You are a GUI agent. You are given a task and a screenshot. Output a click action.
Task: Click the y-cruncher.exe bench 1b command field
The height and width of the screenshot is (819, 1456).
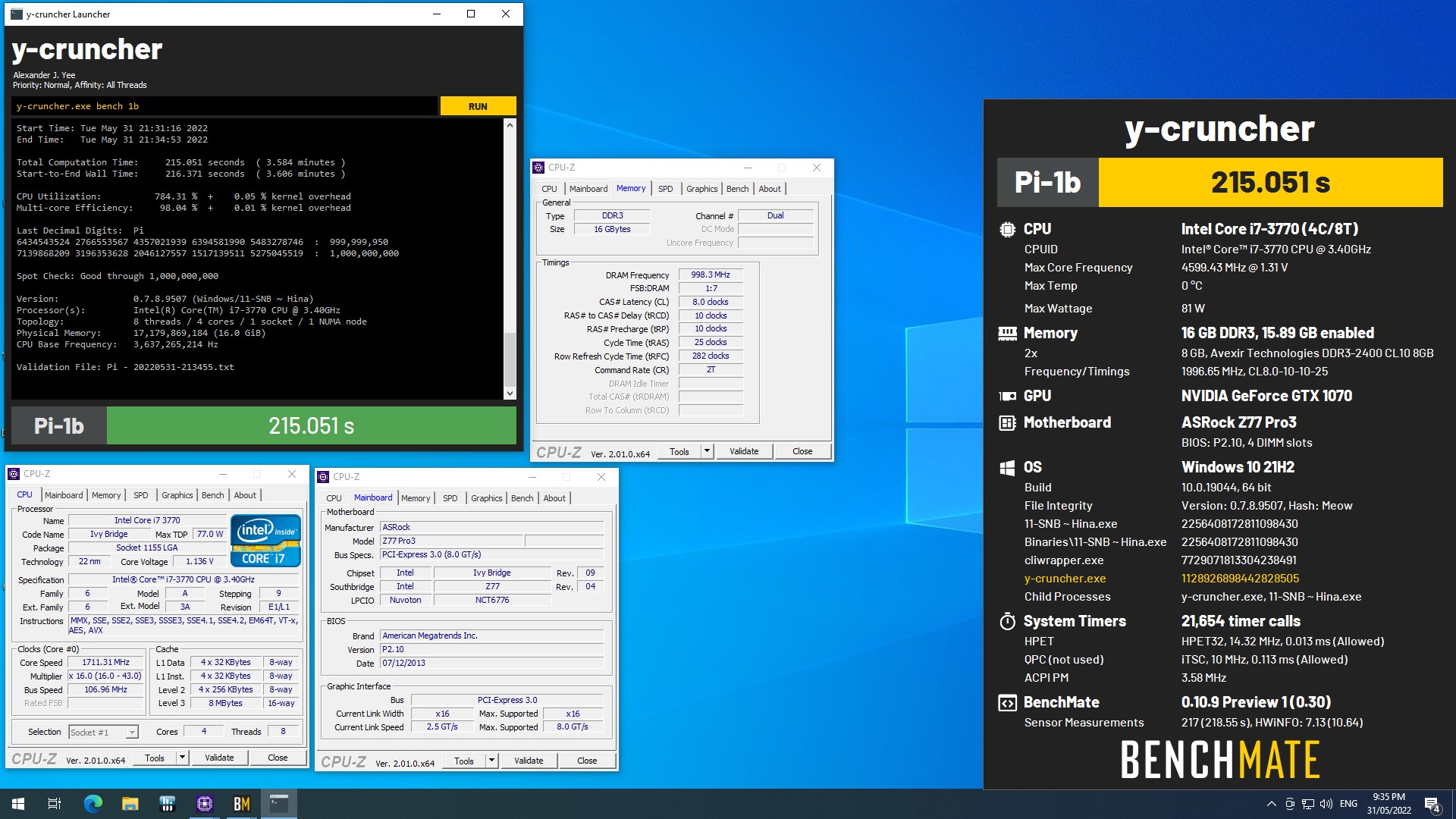pos(224,106)
